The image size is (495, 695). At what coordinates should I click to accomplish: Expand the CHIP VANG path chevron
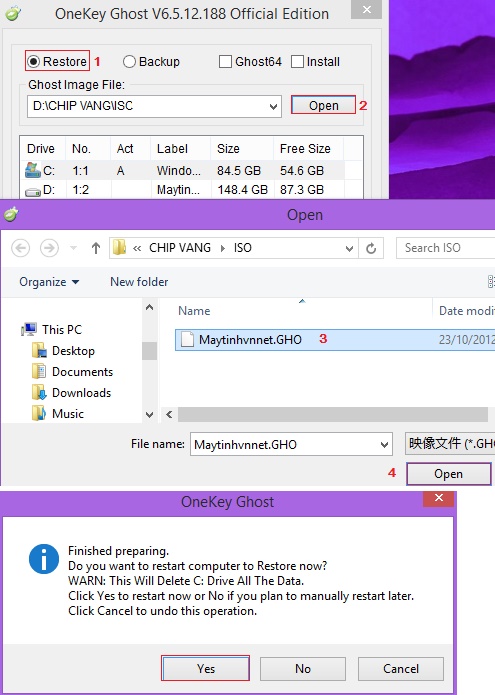pos(223,248)
